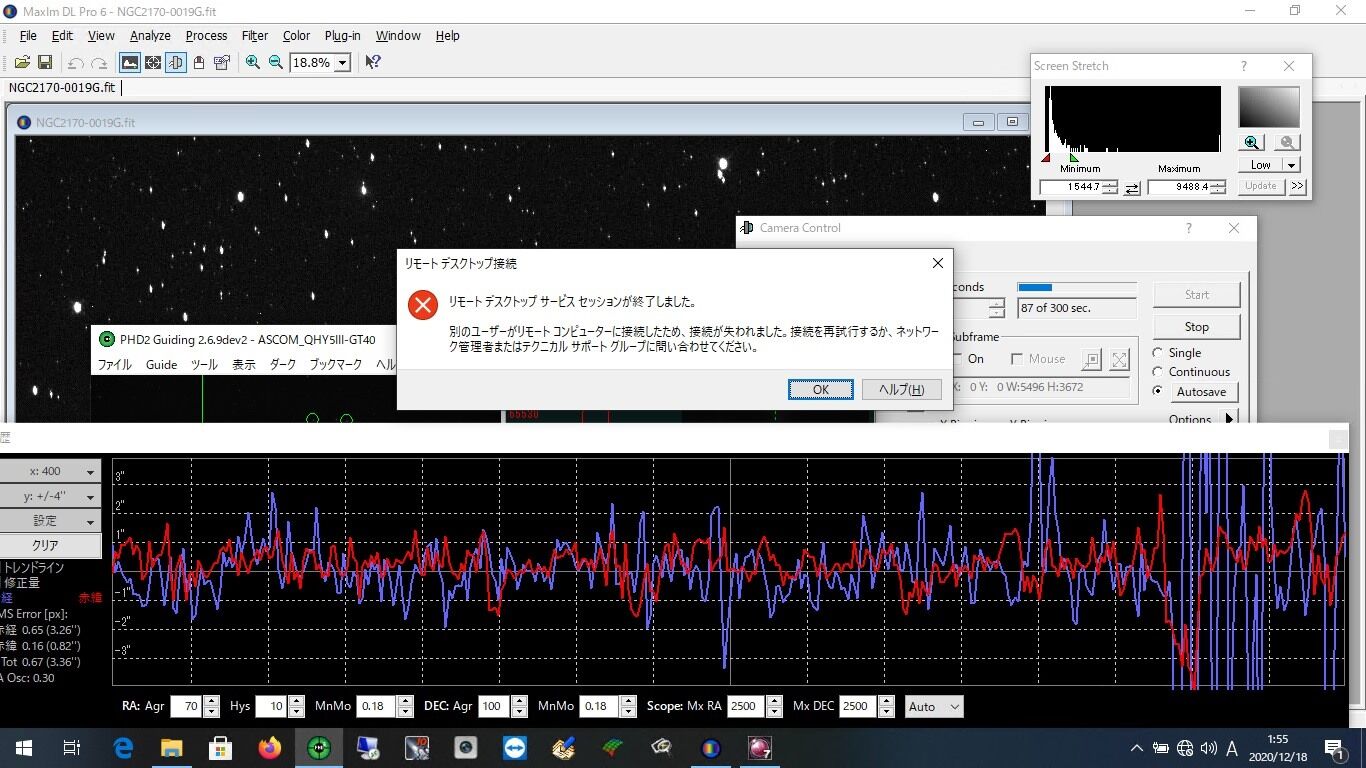Click the Open file icon in MaxIm toolbar

22,62
